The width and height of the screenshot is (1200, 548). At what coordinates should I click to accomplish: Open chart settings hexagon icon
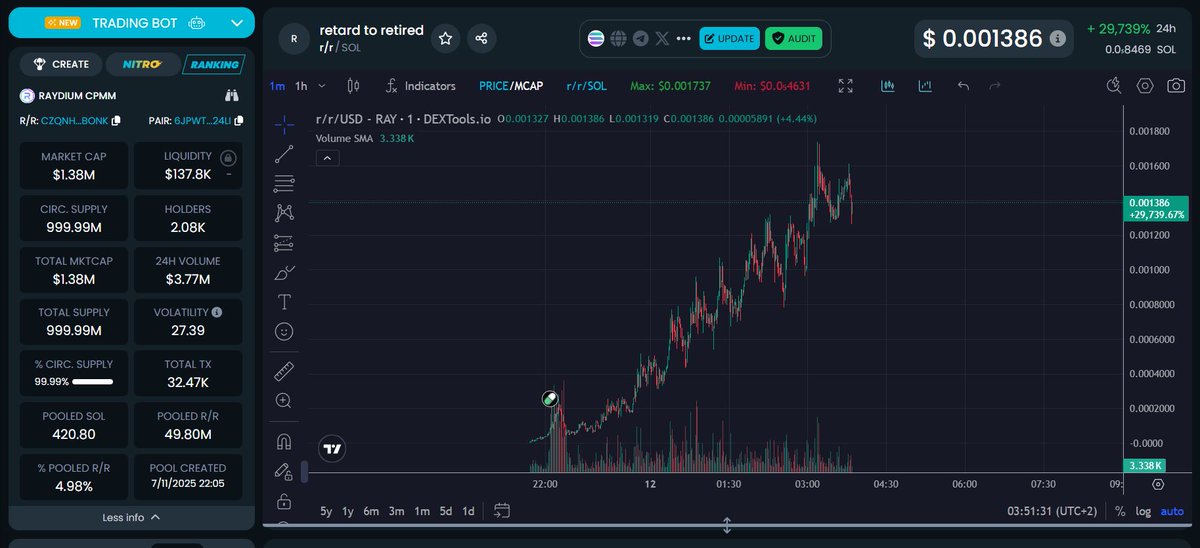(1146, 86)
